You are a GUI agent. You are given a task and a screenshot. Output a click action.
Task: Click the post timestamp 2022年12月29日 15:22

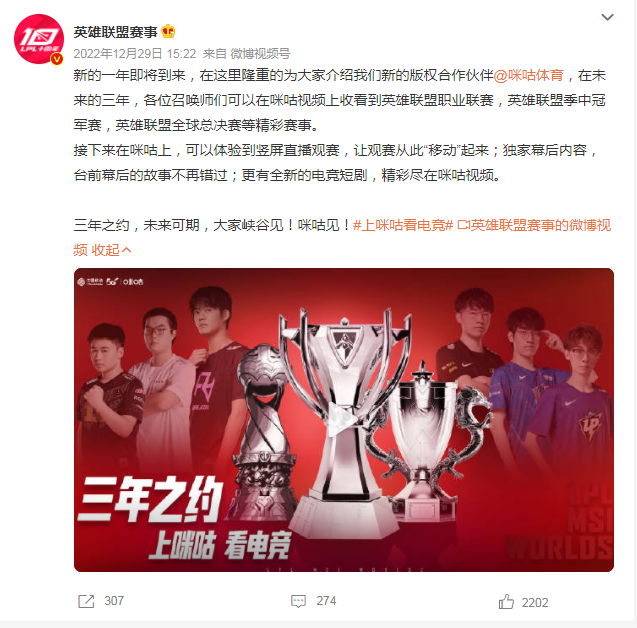tap(135, 54)
